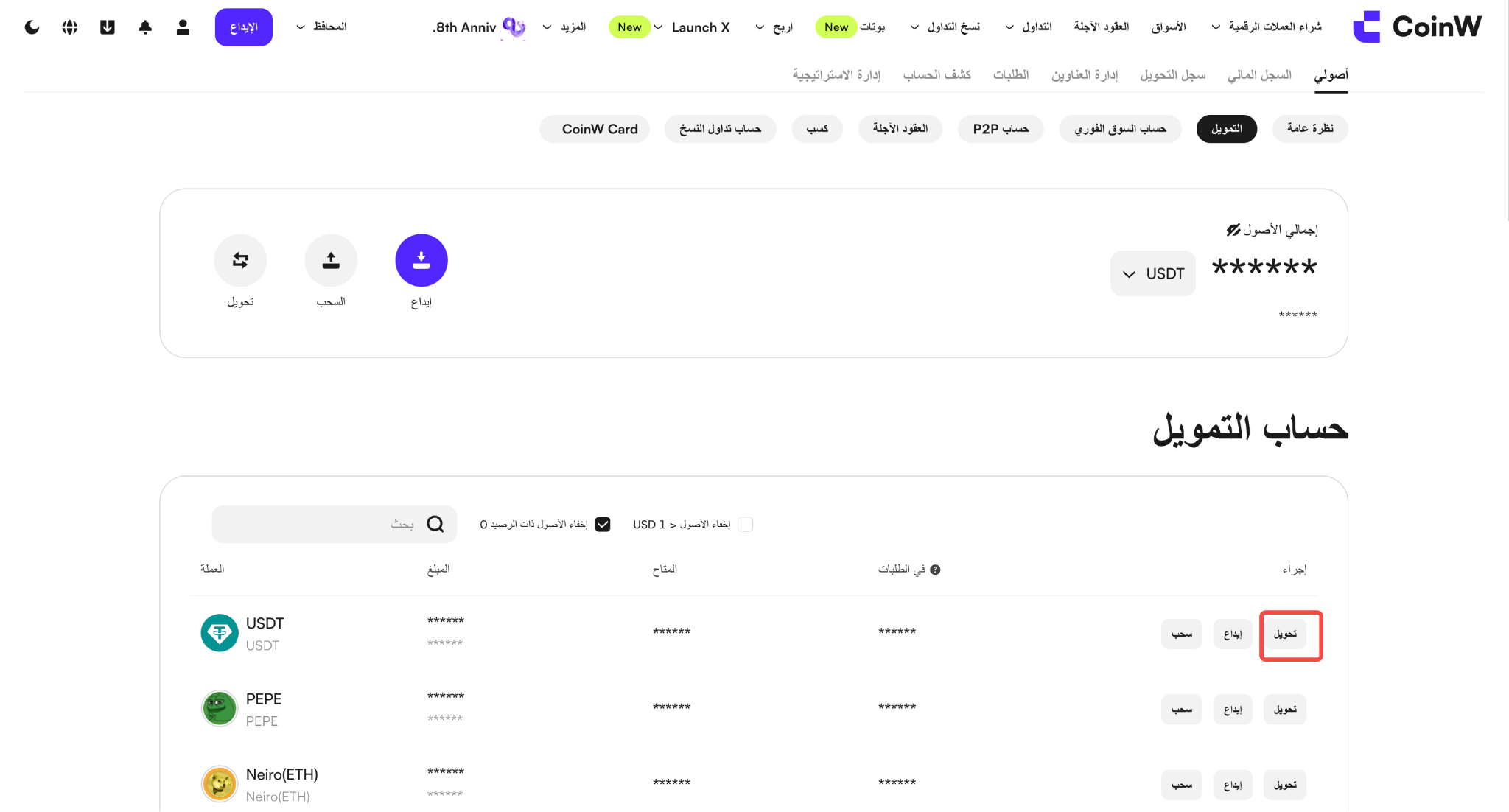
Task: Select the العقود الآجلة account pill
Action: 900,129
